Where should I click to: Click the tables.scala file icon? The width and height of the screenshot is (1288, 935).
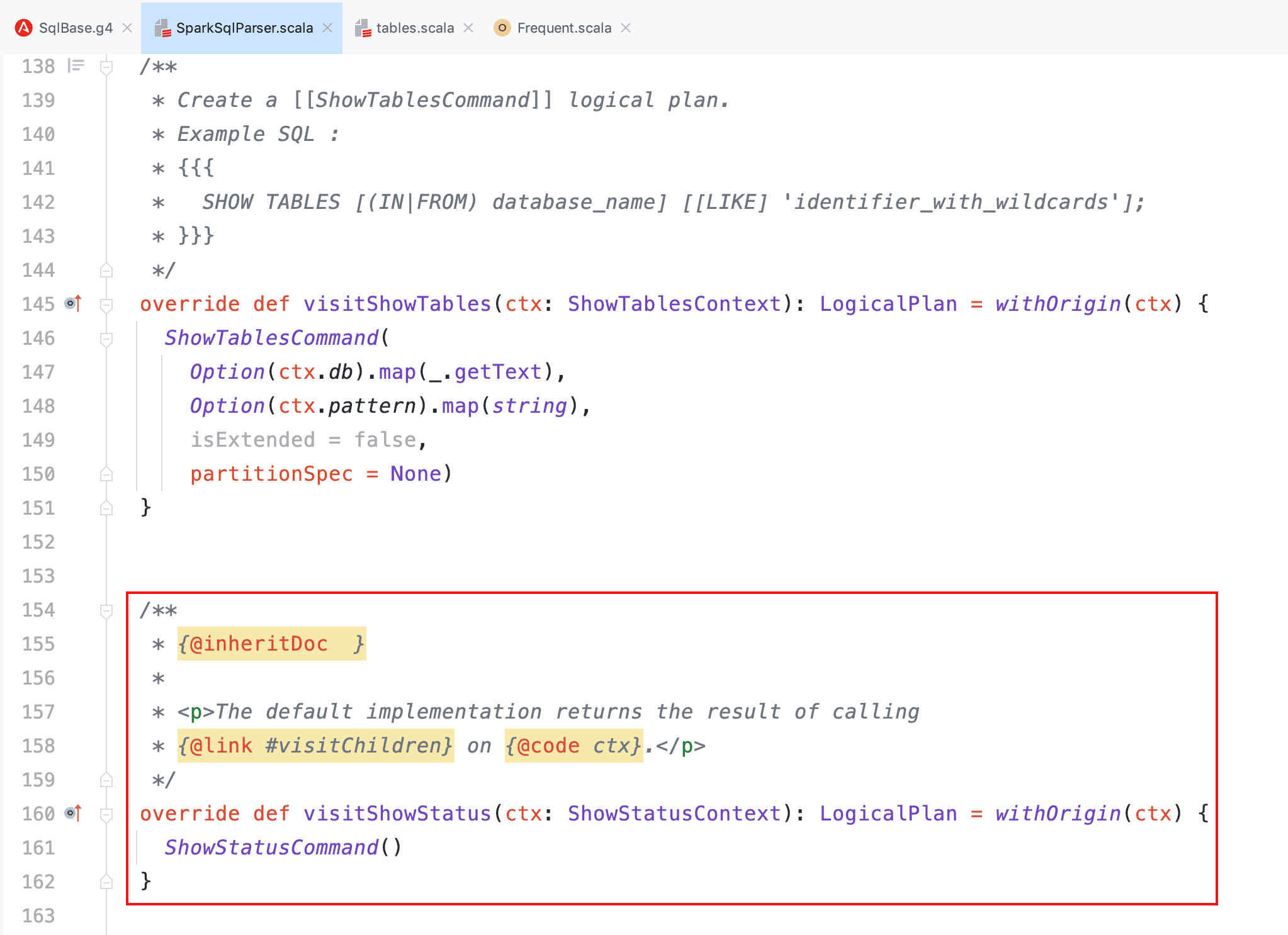pyautogui.click(x=363, y=28)
